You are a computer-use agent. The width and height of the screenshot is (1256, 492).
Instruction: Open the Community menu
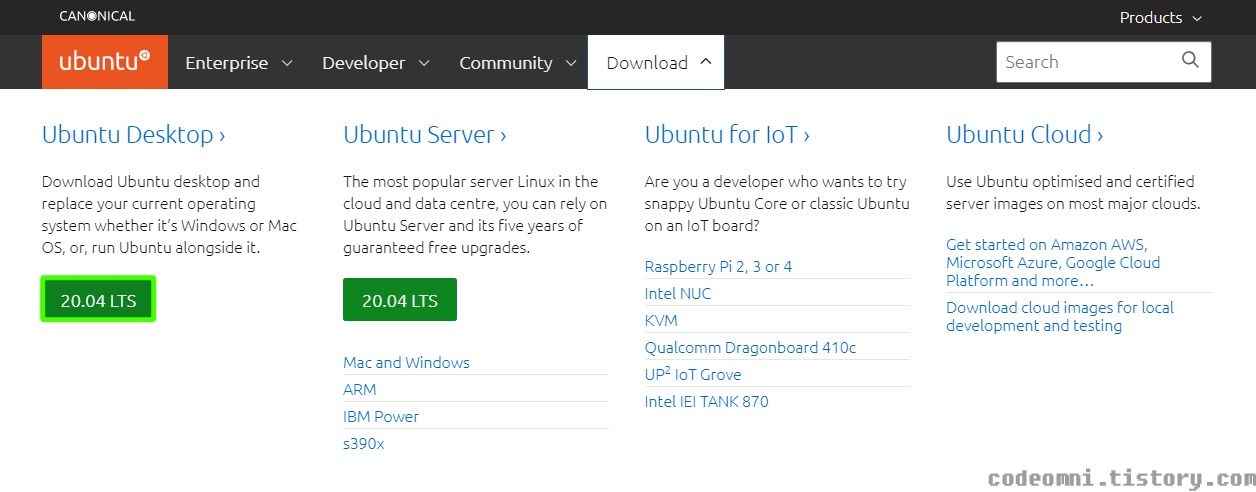pyautogui.click(x=517, y=62)
